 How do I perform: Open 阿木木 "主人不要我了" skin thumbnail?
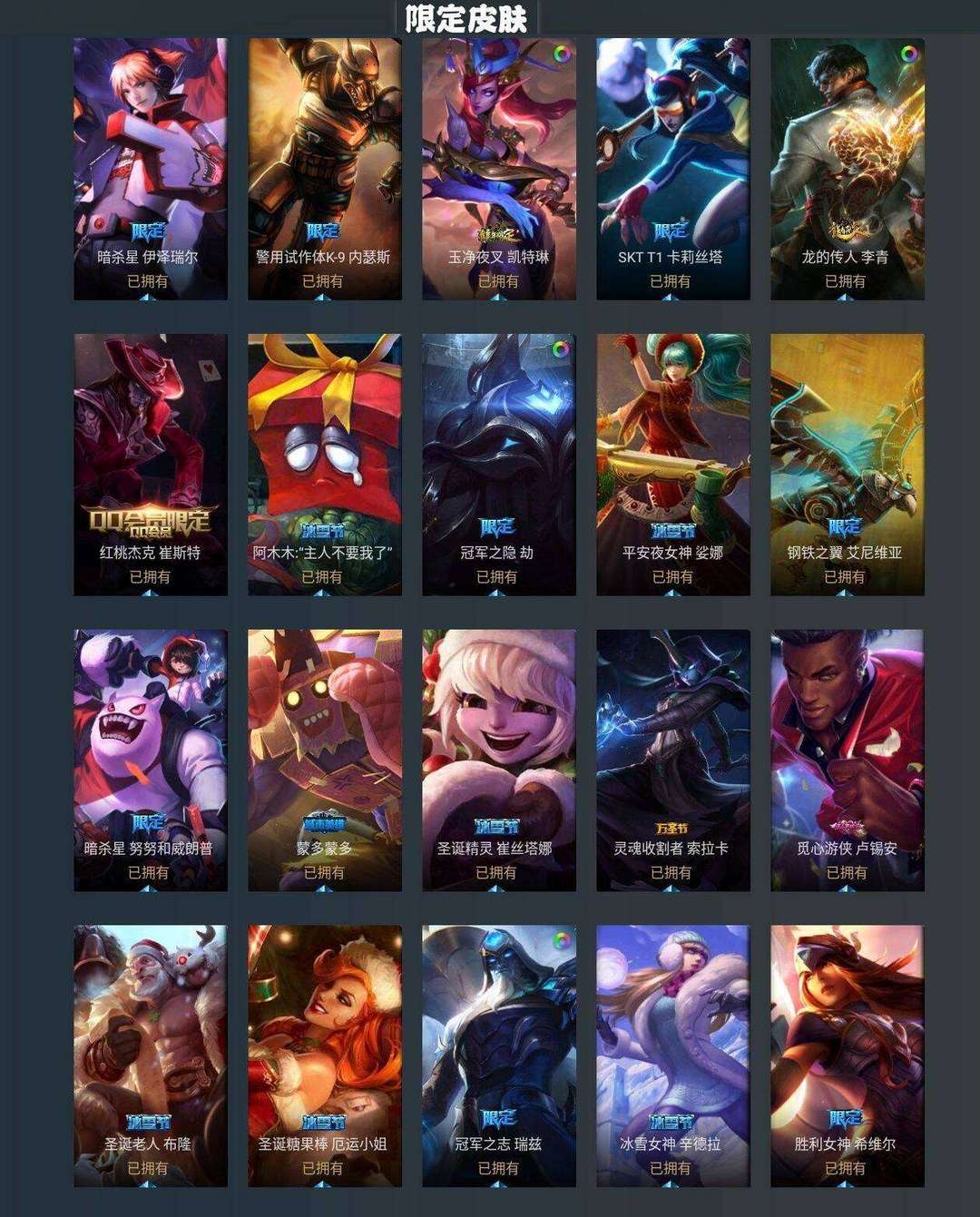[x=324, y=465]
